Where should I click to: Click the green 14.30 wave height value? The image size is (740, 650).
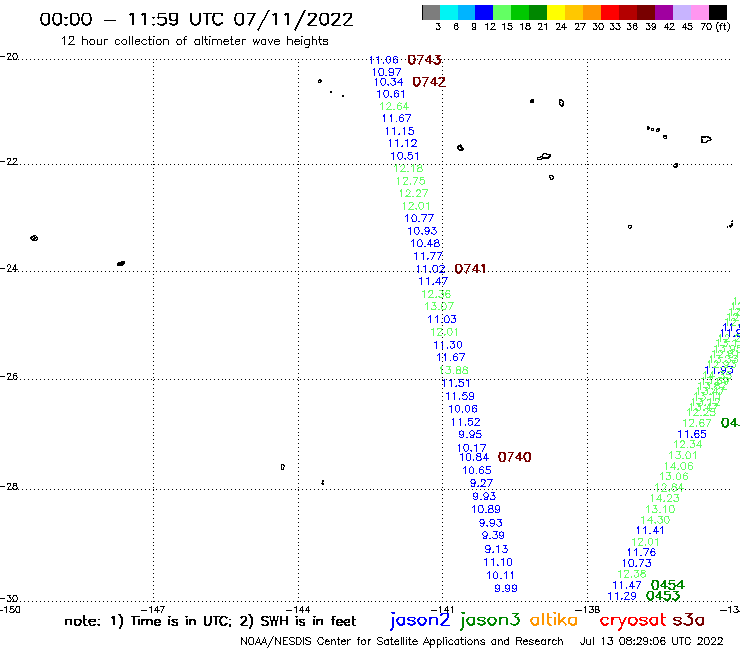click(655, 520)
